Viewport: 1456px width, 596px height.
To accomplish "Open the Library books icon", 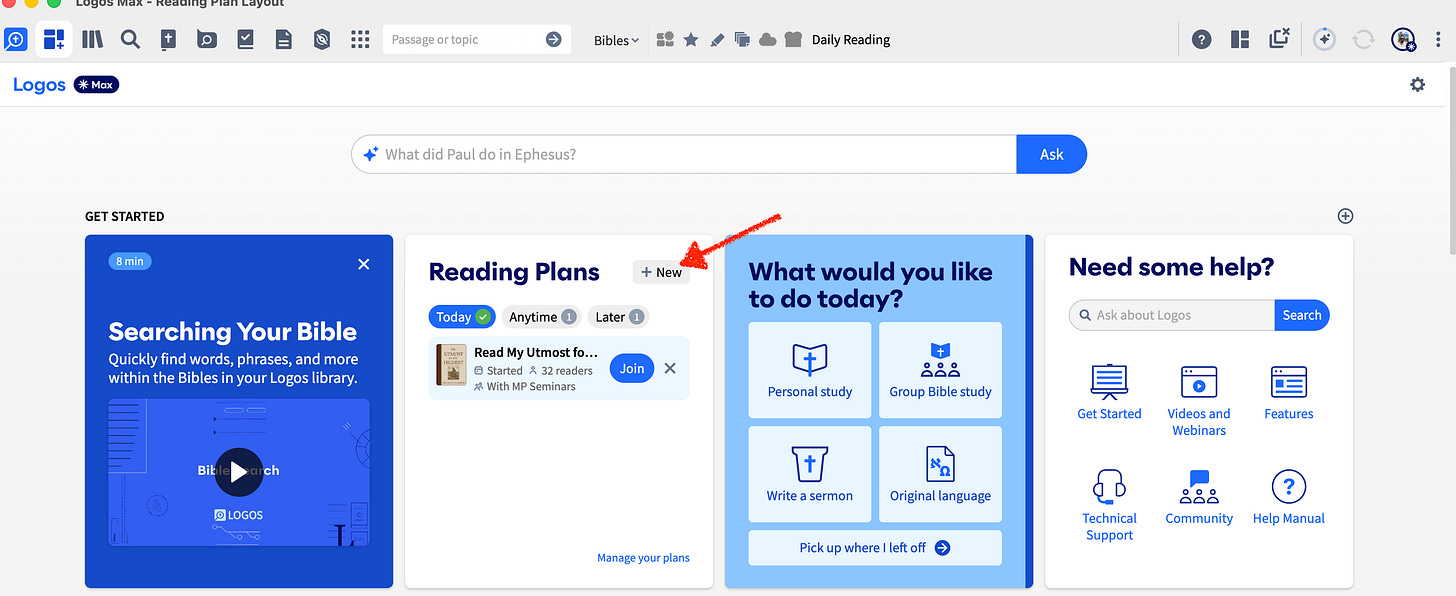I will point(93,40).
